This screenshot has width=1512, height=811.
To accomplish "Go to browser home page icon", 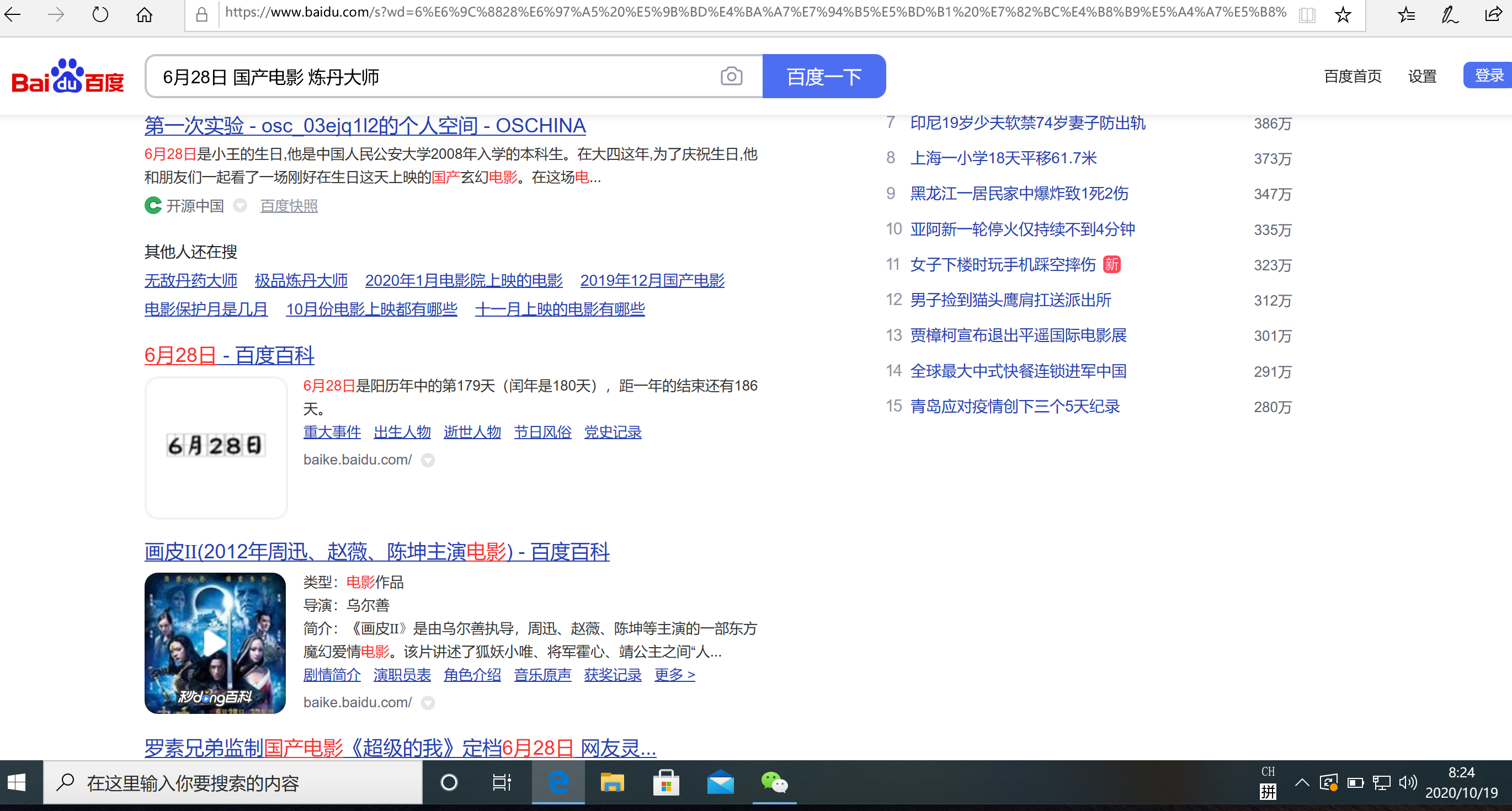I will pyautogui.click(x=145, y=14).
